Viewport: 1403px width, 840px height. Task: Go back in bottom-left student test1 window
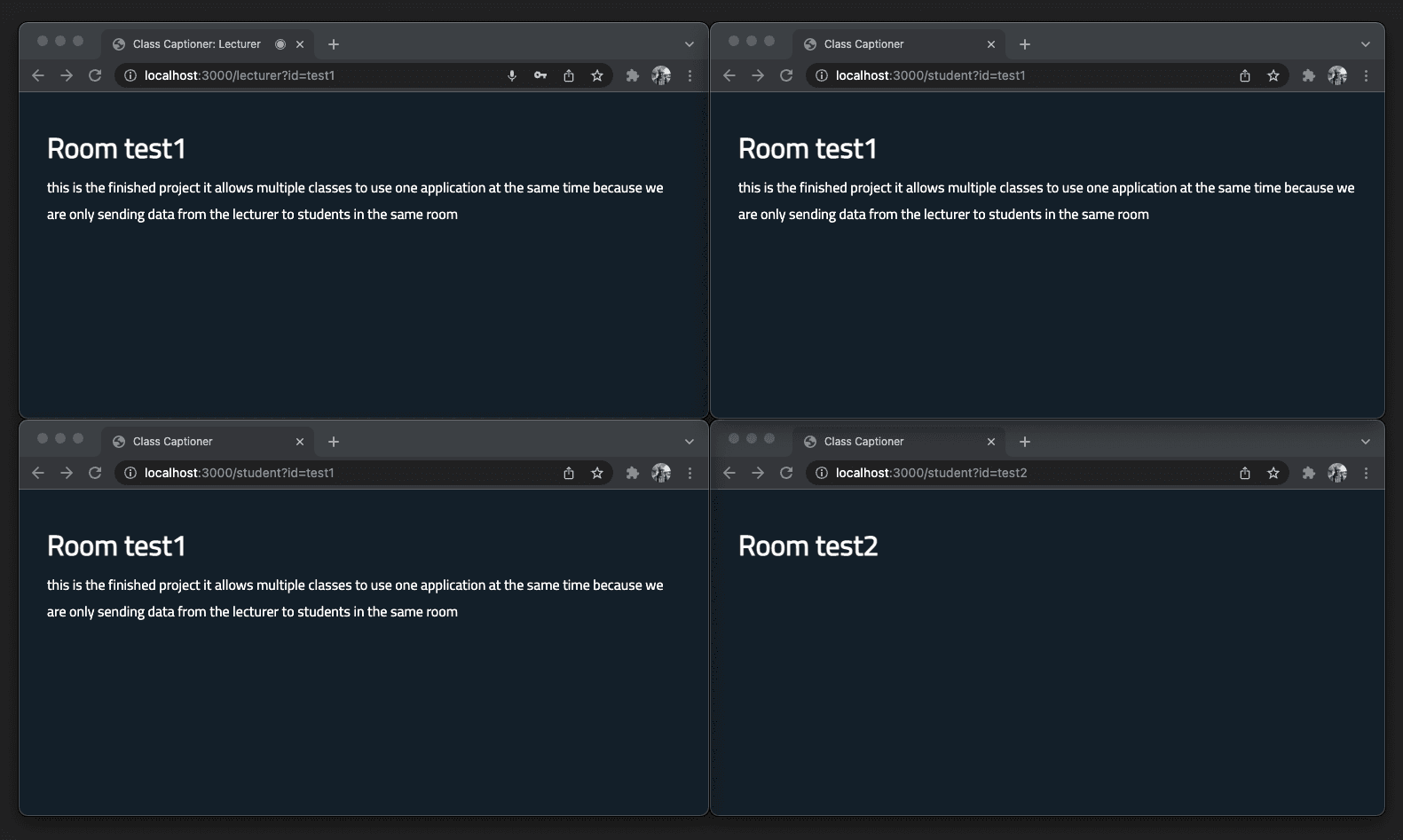(38, 473)
